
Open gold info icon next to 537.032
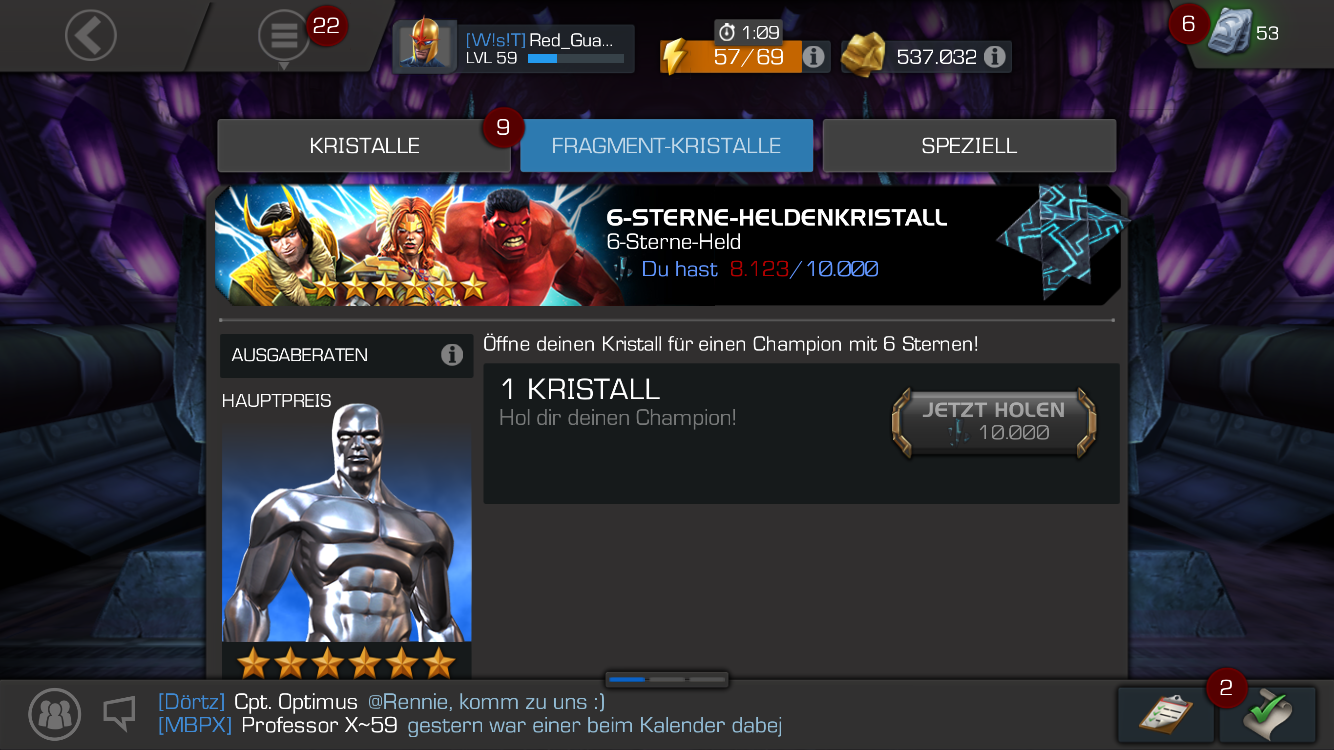tap(994, 57)
